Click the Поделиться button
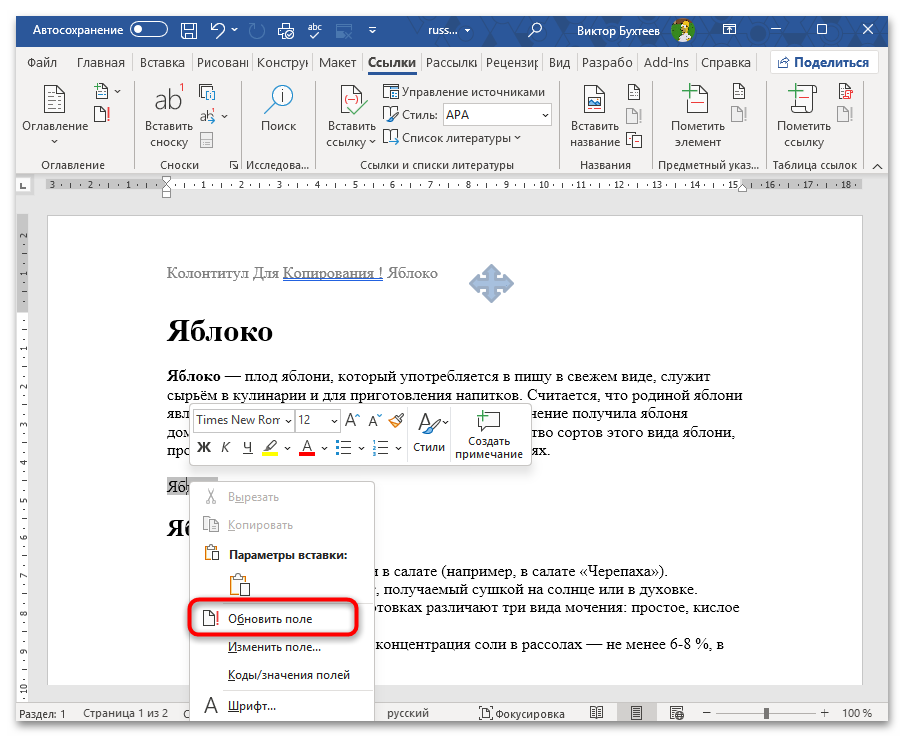The height and width of the screenshot is (737, 904). click(x=823, y=62)
